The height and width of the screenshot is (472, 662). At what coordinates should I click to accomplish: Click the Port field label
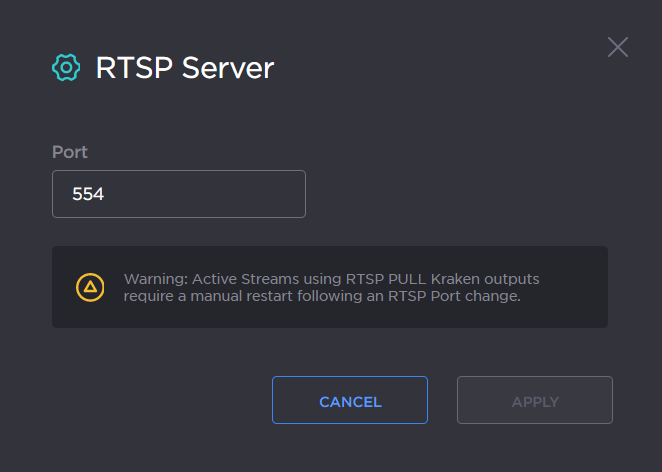pyautogui.click(x=70, y=152)
